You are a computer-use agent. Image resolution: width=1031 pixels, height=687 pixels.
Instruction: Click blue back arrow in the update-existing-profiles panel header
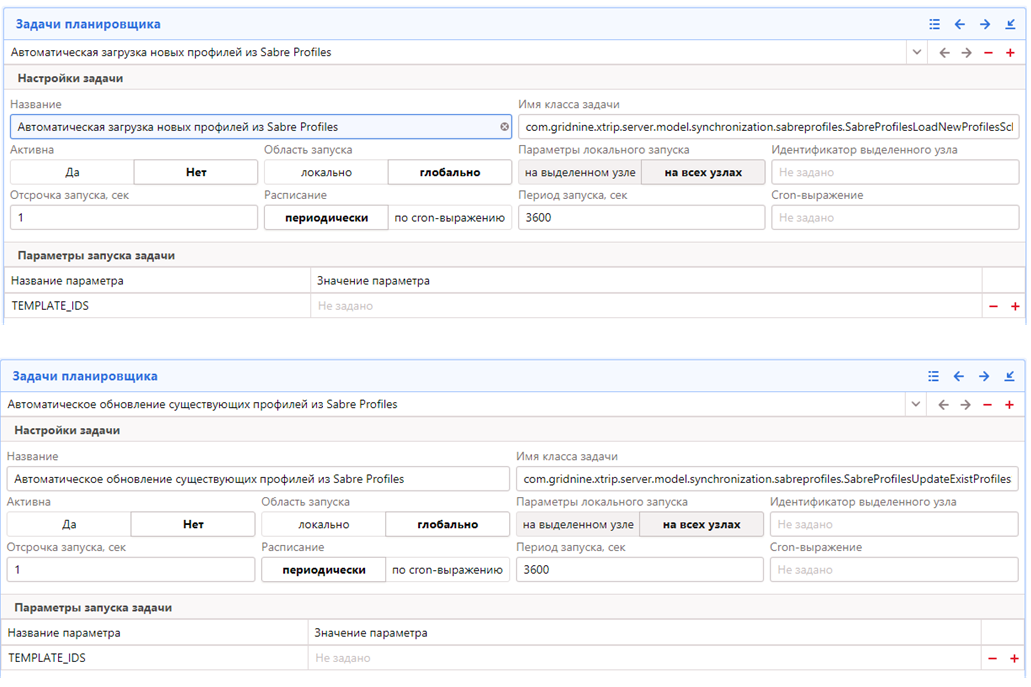[x=958, y=376]
